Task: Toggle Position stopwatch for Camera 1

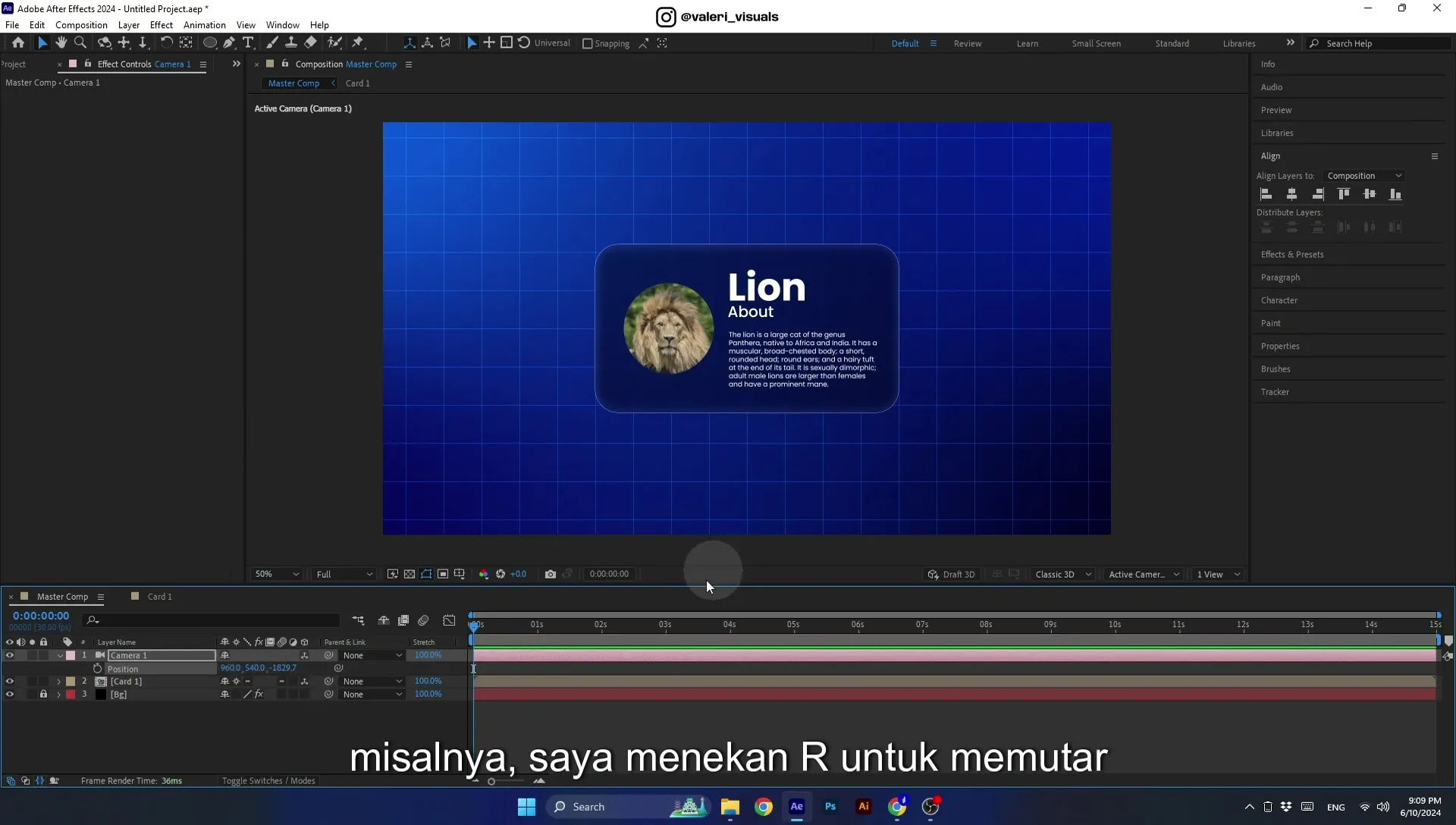Action: [x=97, y=669]
